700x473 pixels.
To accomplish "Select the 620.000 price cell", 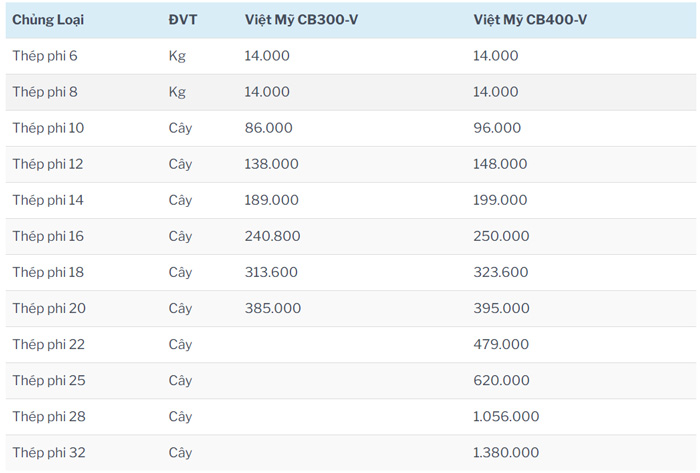I will [x=499, y=380].
